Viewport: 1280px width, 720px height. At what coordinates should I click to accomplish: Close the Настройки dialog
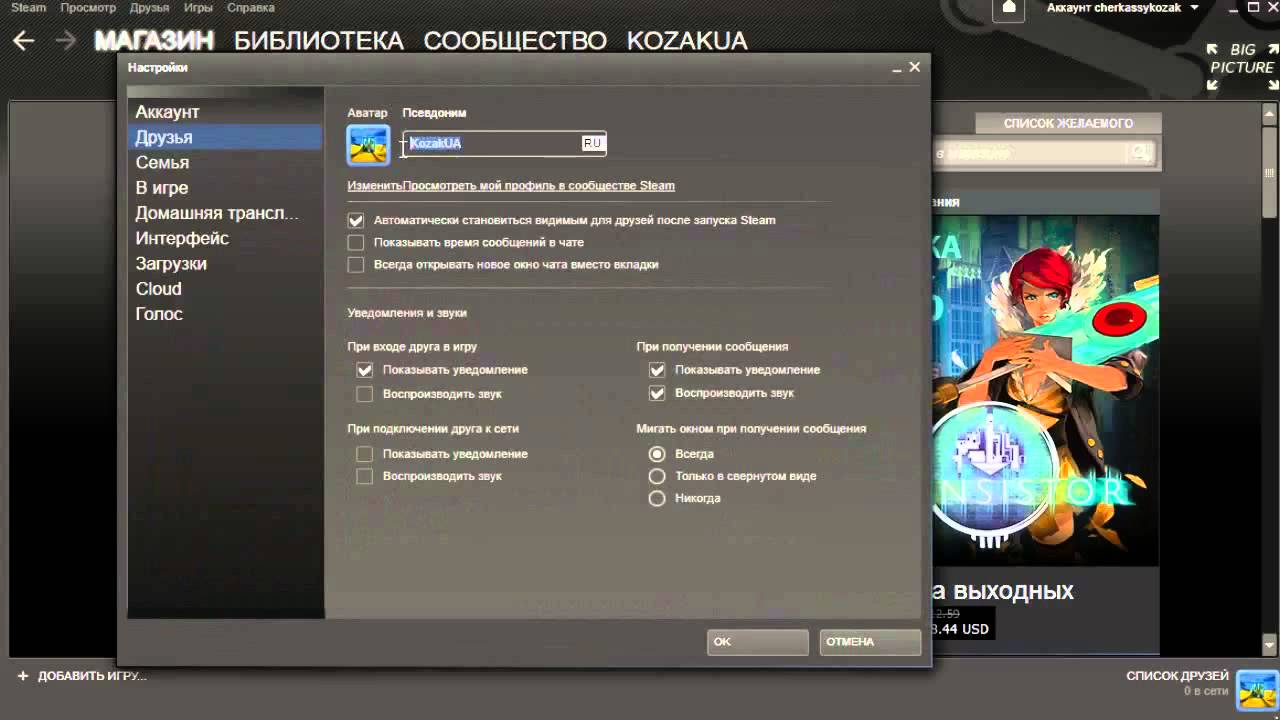[x=914, y=68]
